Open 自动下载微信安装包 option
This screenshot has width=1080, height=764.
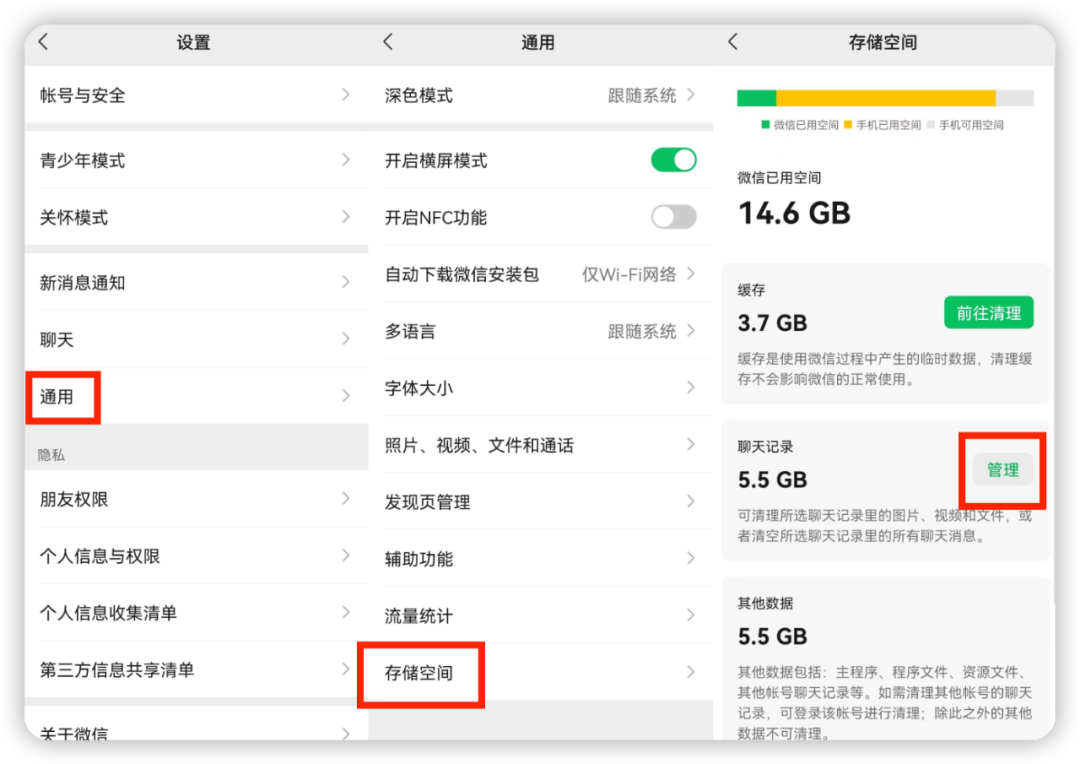click(x=541, y=274)
